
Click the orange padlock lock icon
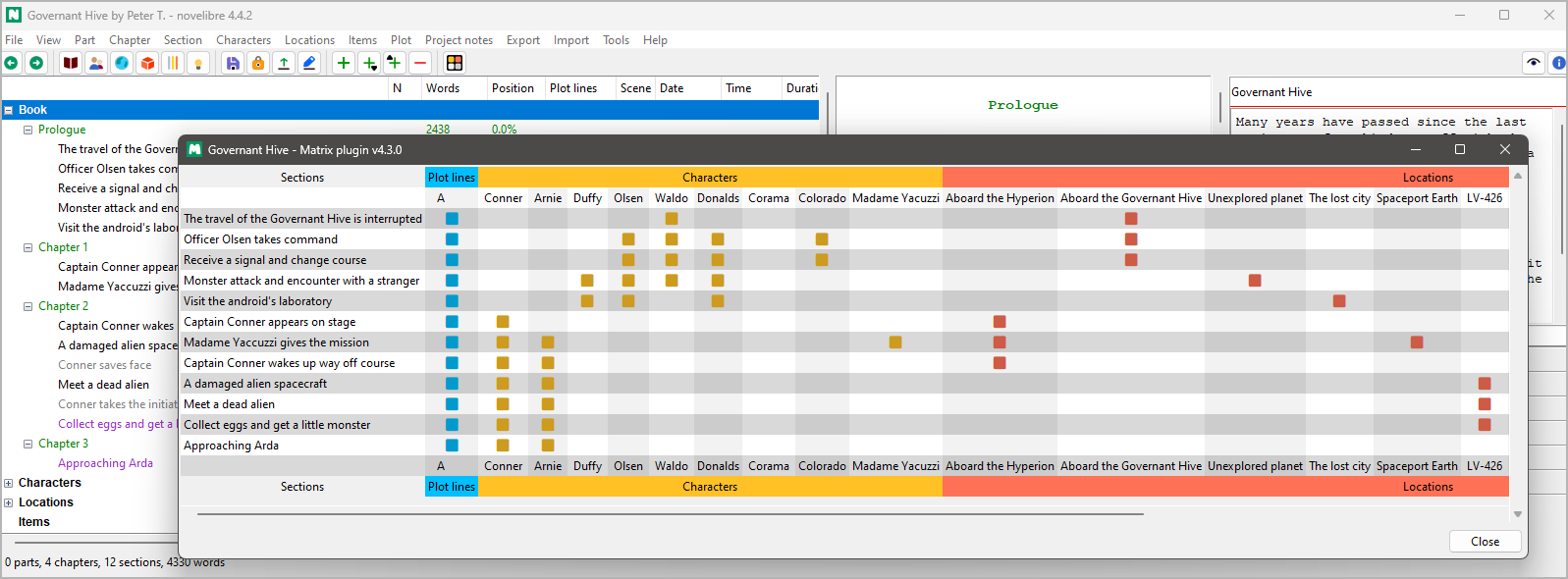tap(258, 63)
